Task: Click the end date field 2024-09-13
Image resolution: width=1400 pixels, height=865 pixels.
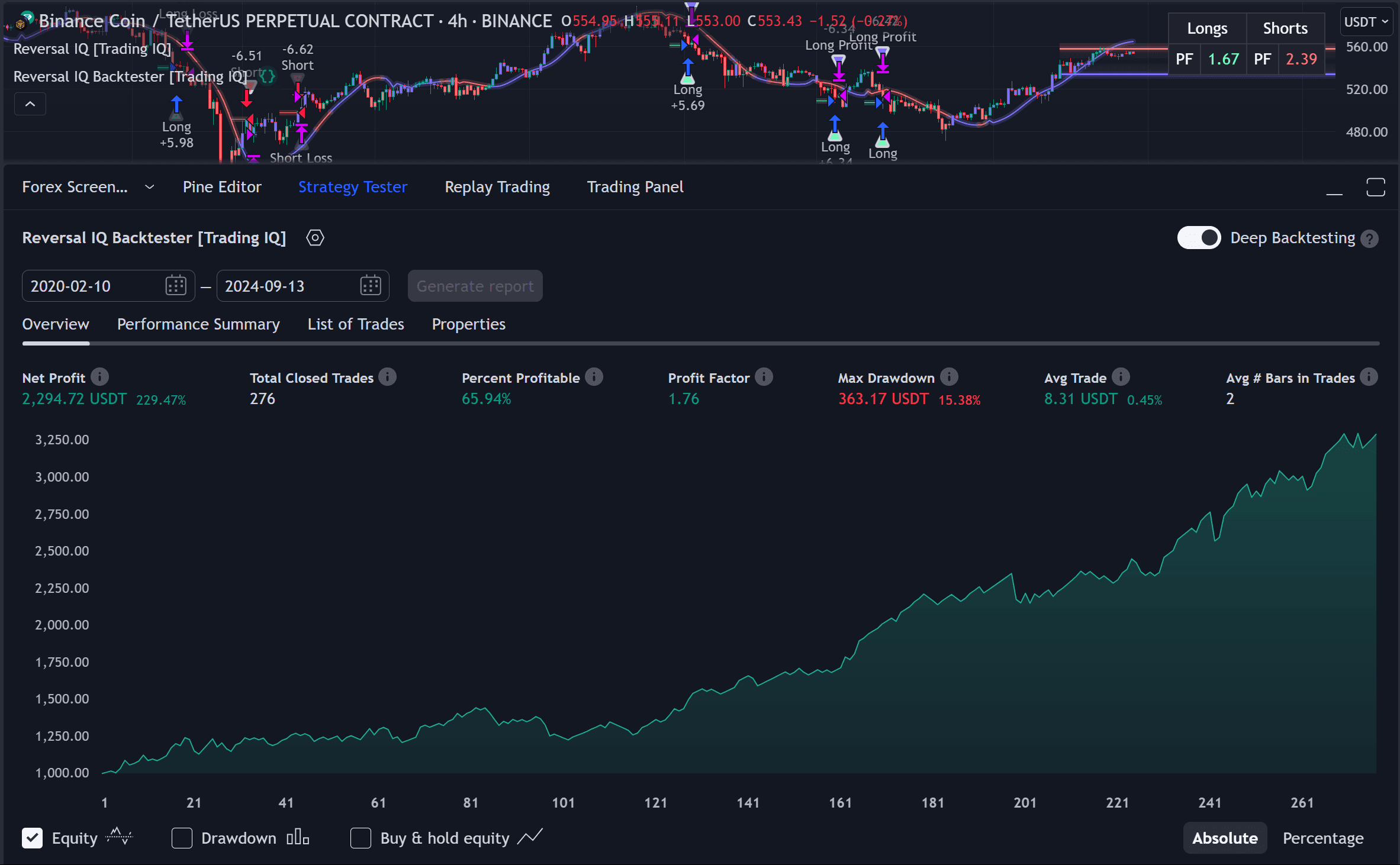Action: tap(302, 286)
